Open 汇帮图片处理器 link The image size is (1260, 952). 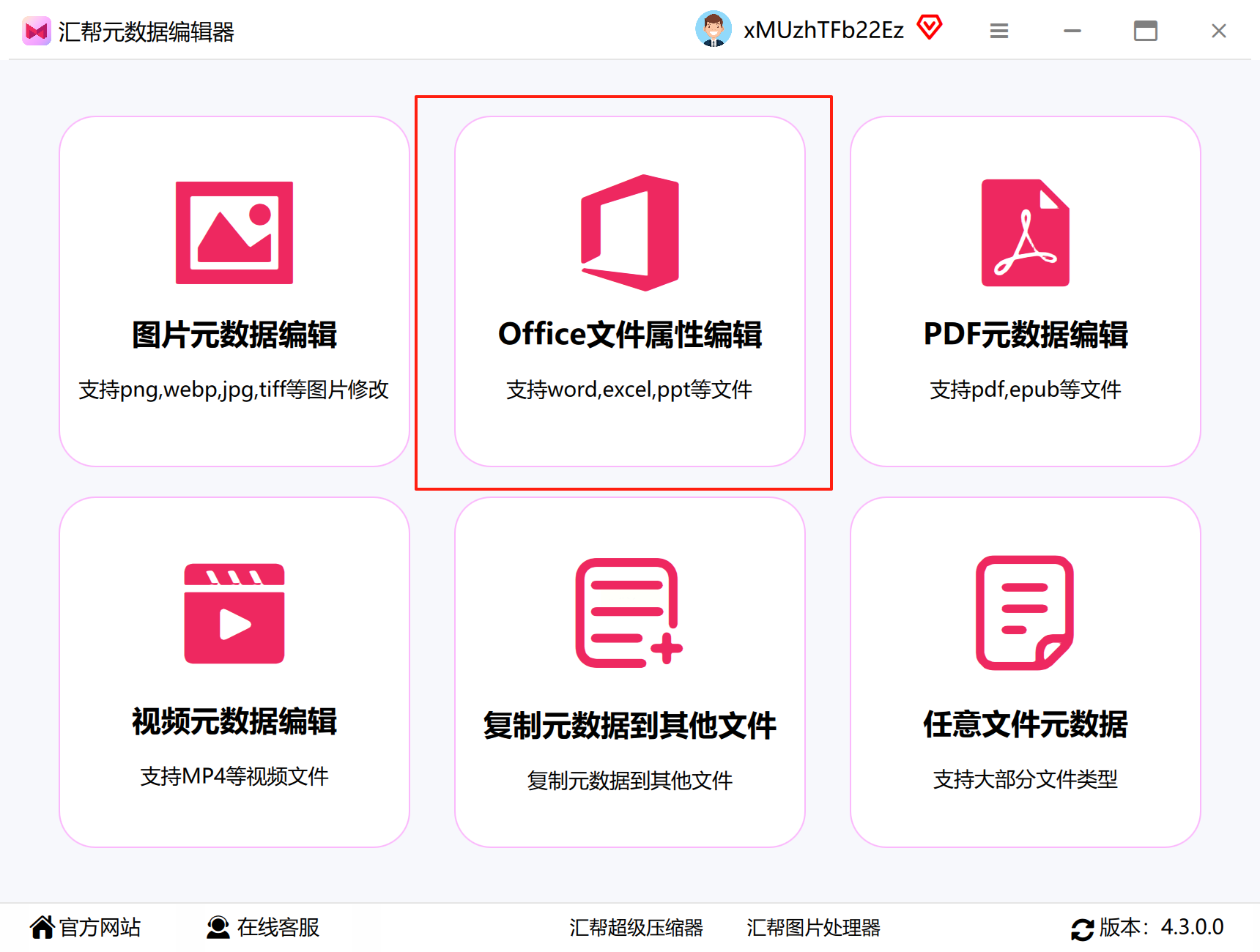coord(813,928)
